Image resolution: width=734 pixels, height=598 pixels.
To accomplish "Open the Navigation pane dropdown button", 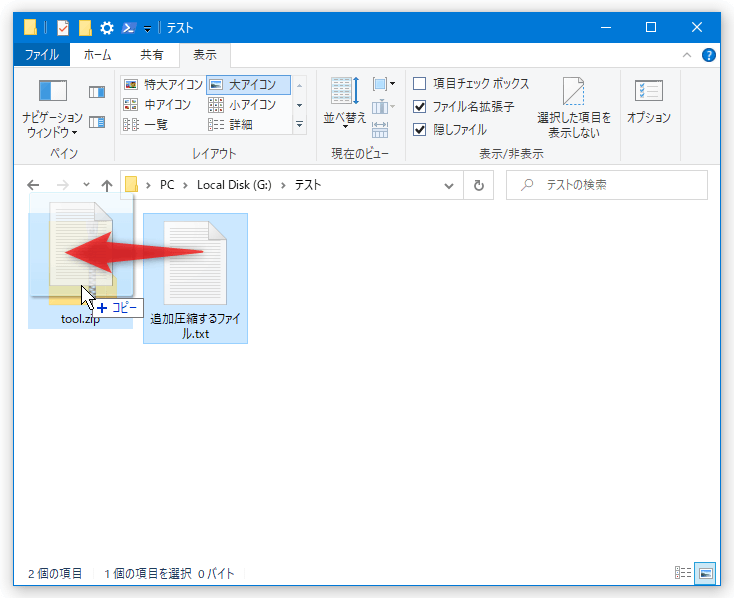I will tap(52, 109).
